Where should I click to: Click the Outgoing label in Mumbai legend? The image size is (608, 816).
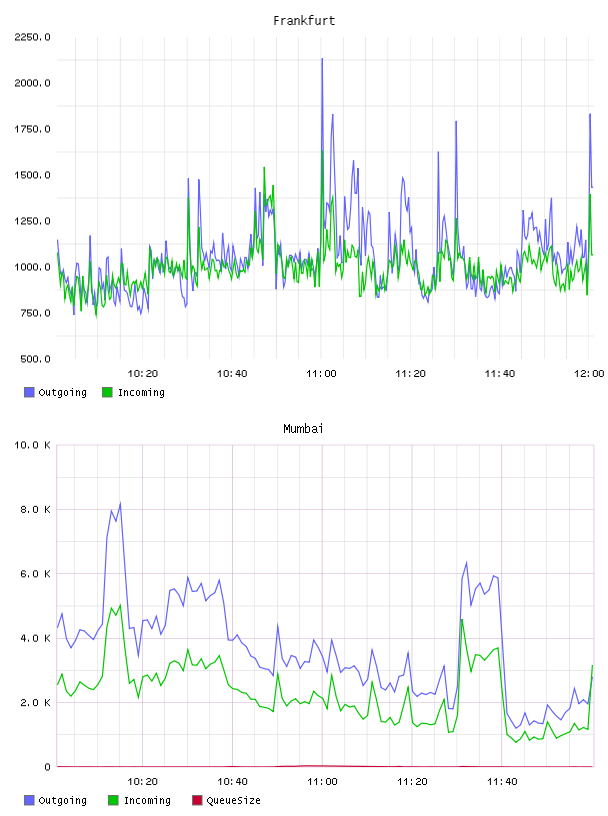[62, 801]
